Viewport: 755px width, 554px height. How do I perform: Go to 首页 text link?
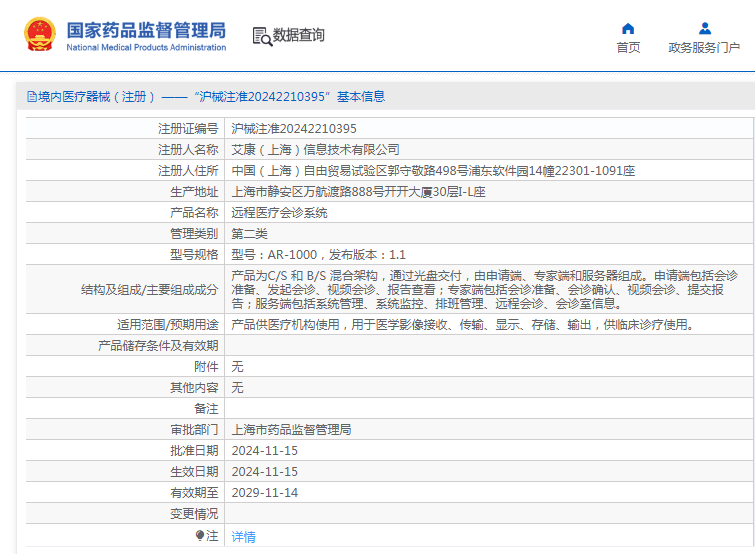628,47
